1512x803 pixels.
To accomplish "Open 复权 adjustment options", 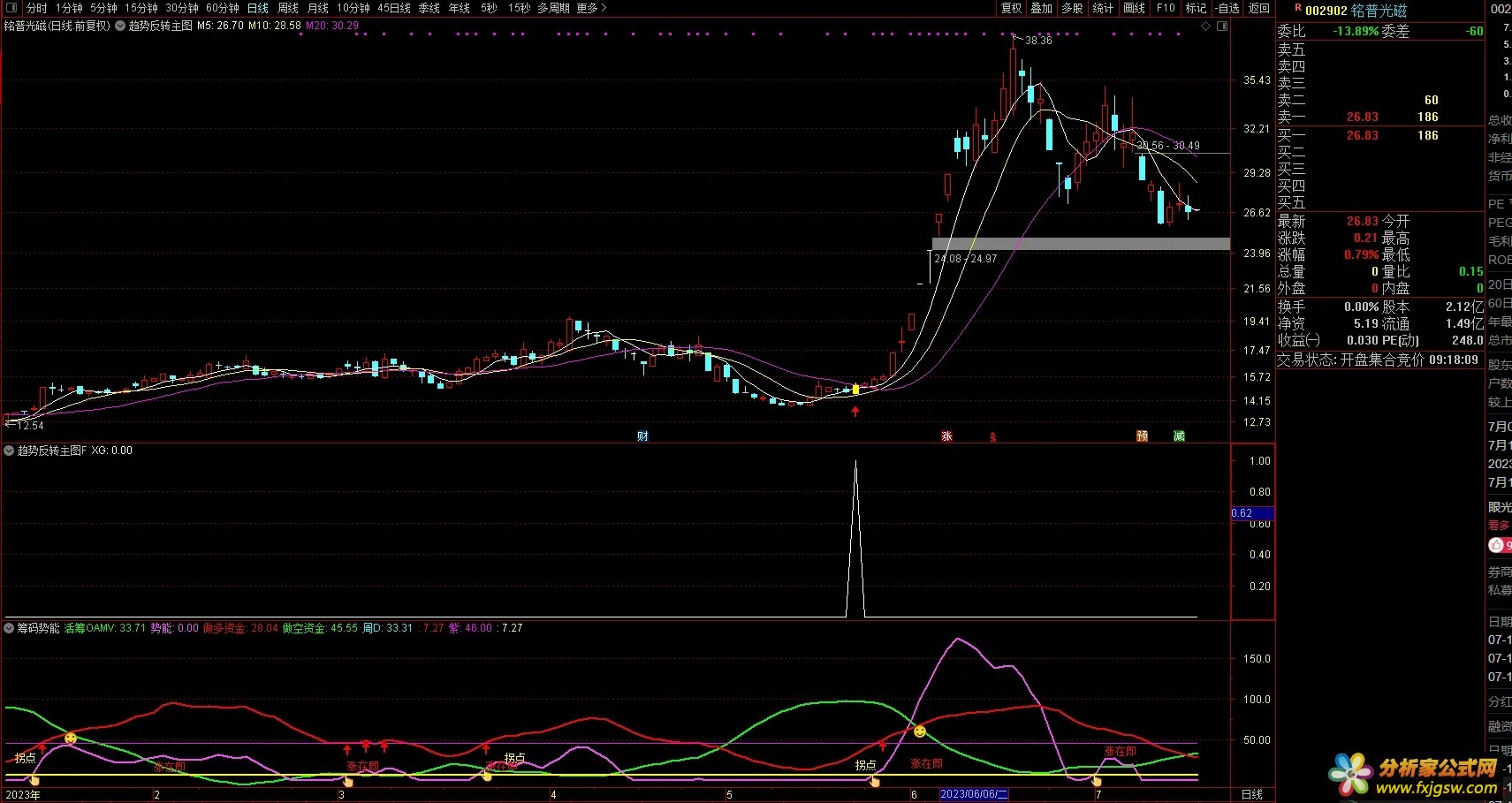I will click(x=1011, y=8).
